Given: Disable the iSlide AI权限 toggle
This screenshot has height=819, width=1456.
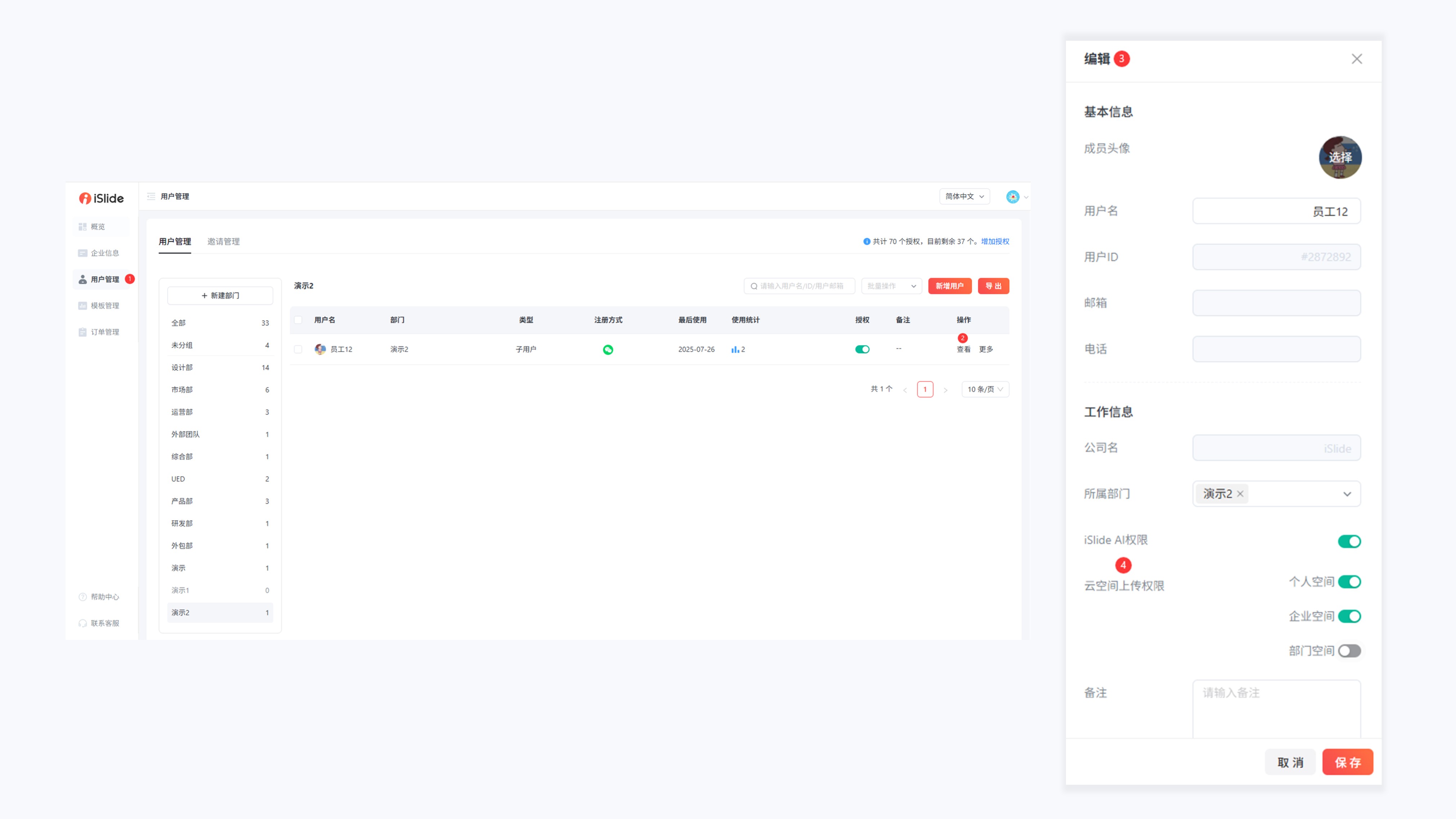Looking at the screenshot, I should pyautogui.click(x=1349, y=541).
